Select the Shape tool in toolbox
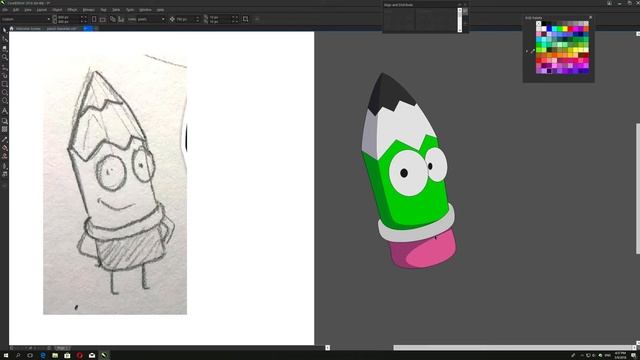 pyautogui.click(x=4, y=39)
